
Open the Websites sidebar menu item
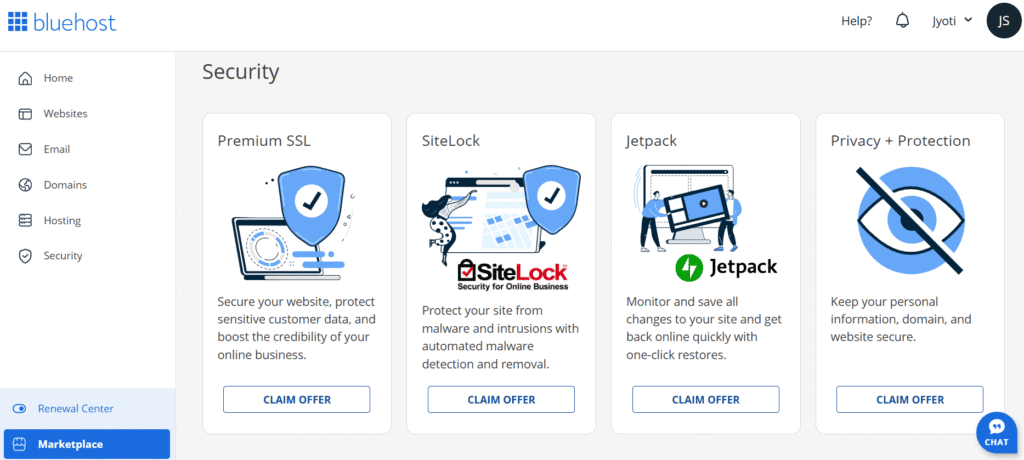point(65,114)
